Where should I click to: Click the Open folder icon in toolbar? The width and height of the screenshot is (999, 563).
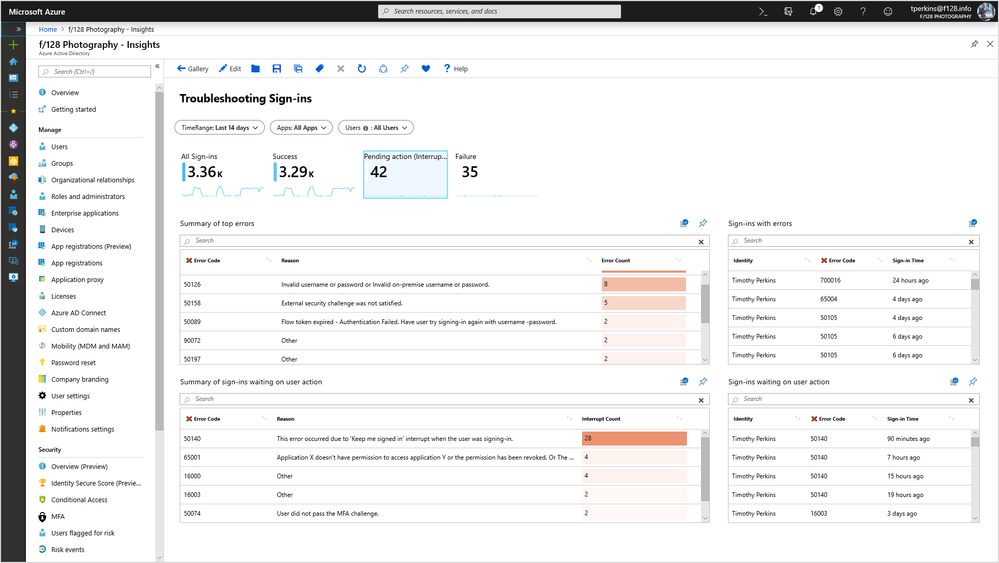click(x=255, y=69)
